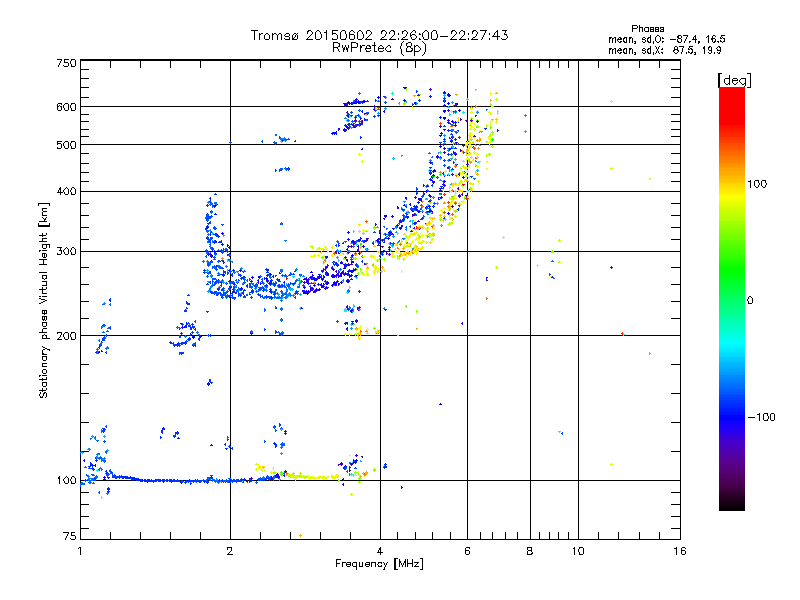Click the x-axis tick label '8'

(x=530, y=551)
